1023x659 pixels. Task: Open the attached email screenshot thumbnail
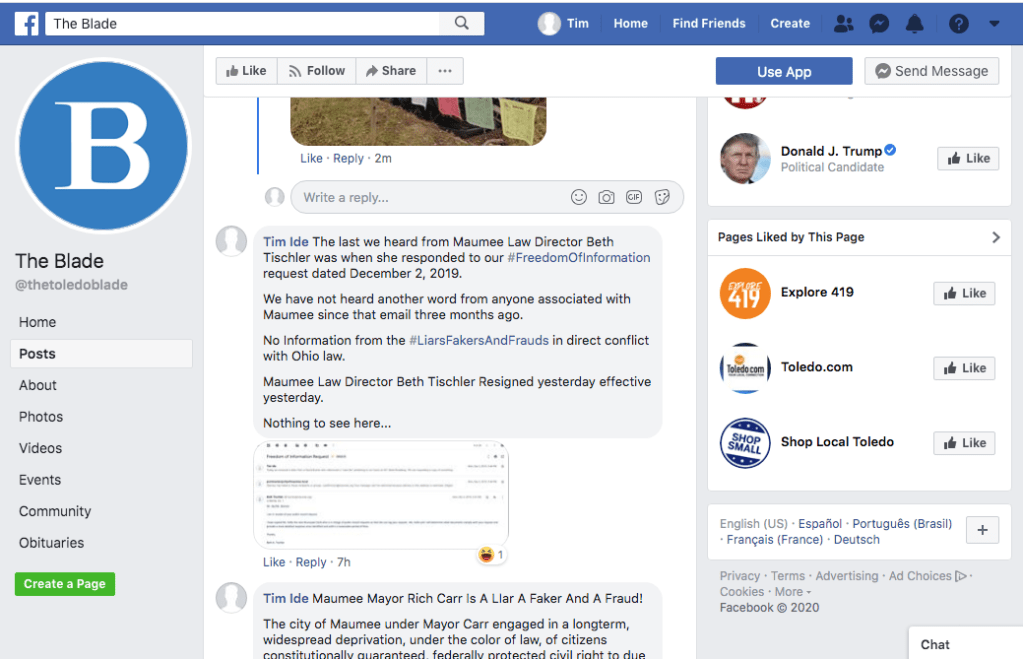pos(381,494)
